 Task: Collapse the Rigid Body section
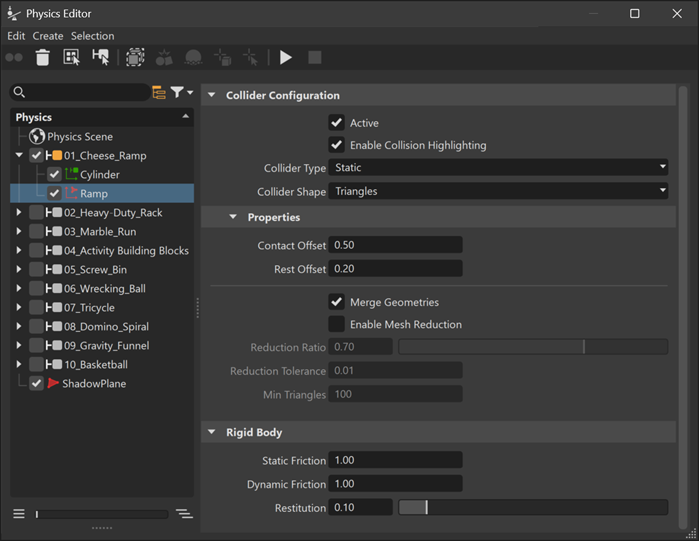(x=212, y=432)
